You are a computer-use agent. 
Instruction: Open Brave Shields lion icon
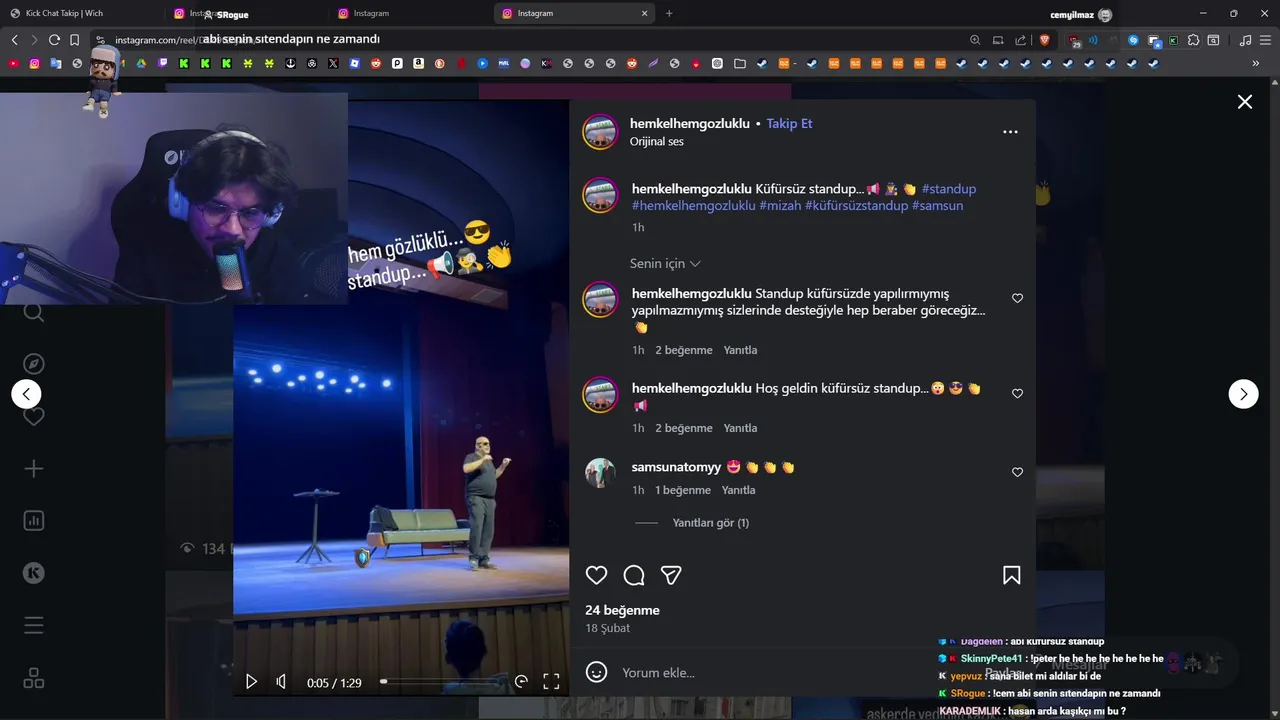1045,40
